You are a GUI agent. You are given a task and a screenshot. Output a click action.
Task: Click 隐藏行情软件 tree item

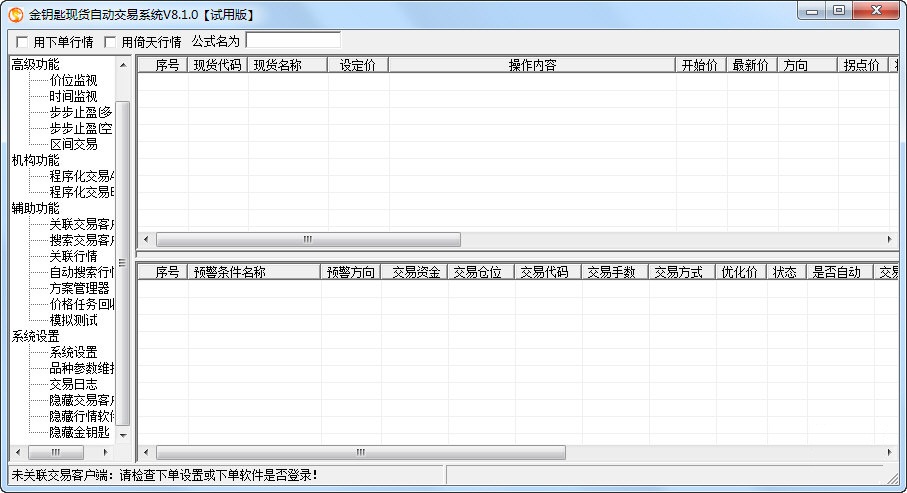click(x=82, y=416)
